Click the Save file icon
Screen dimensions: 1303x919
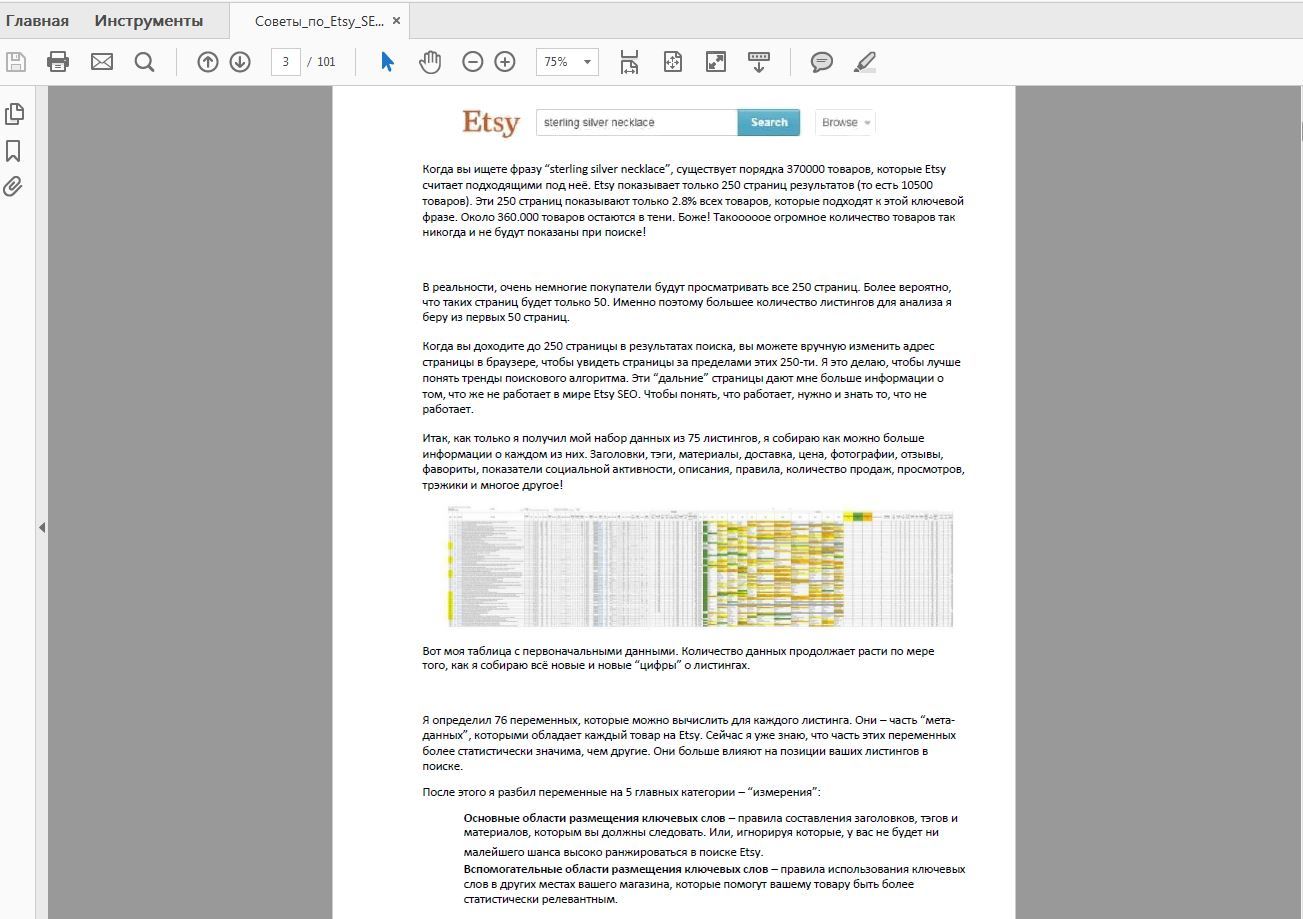pos(15,62)
